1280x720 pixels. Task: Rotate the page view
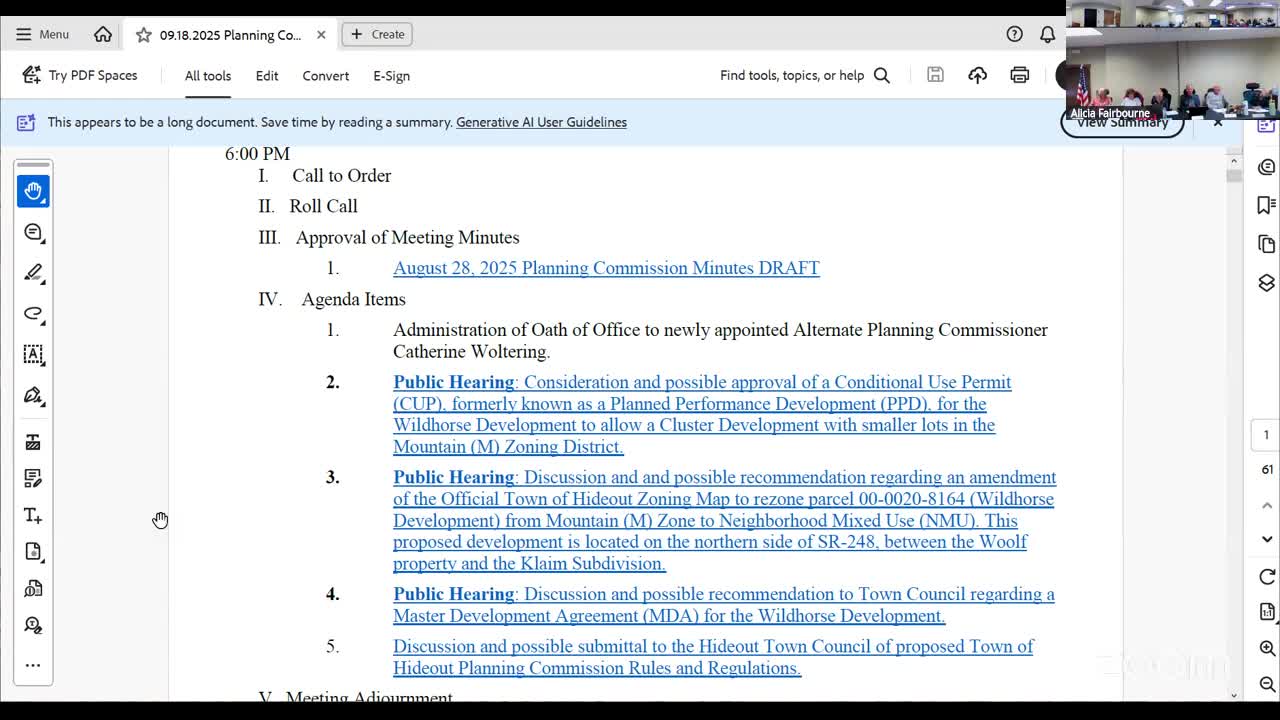1266,577
